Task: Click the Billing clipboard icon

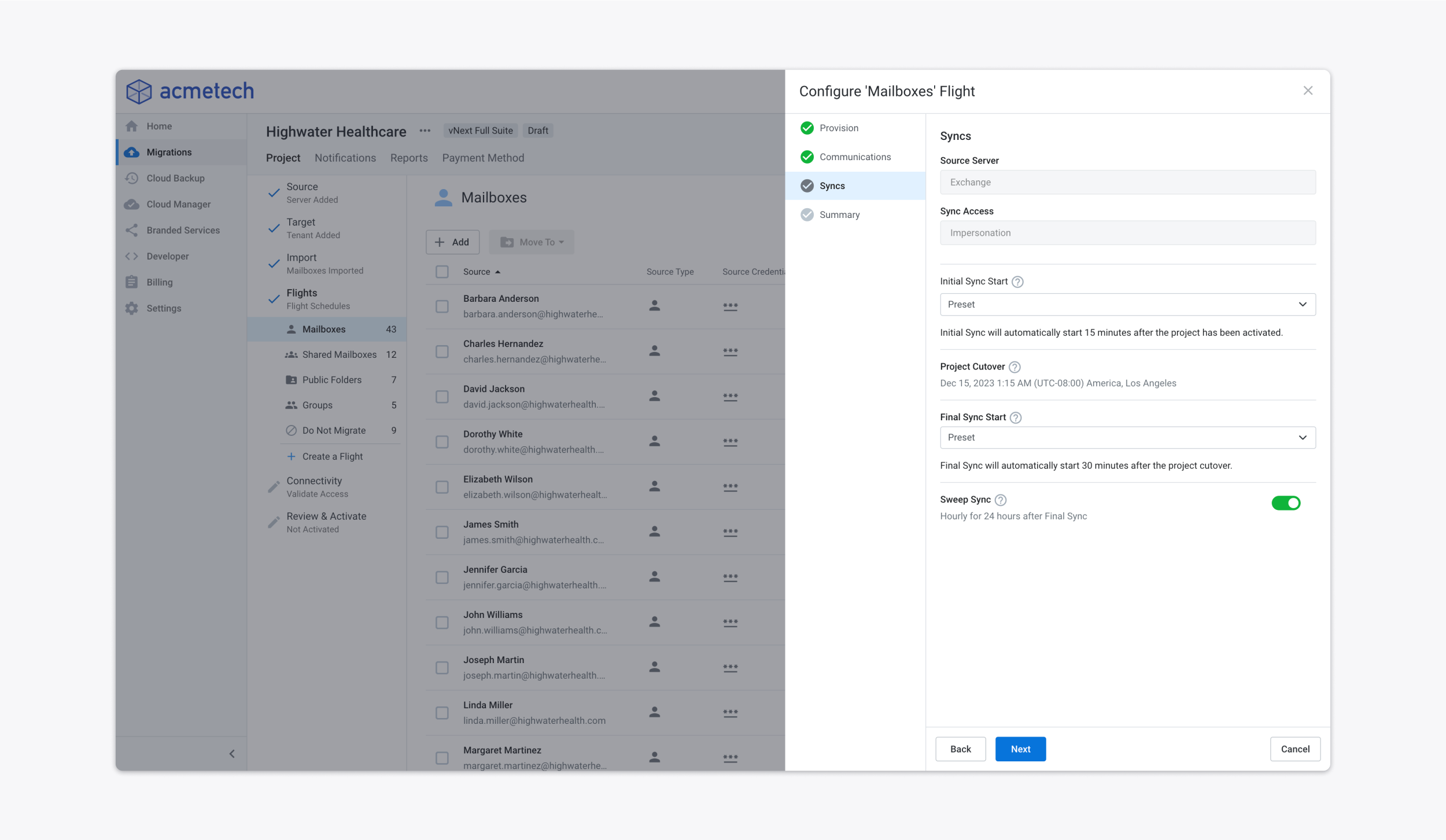Action: coord(132,282)
